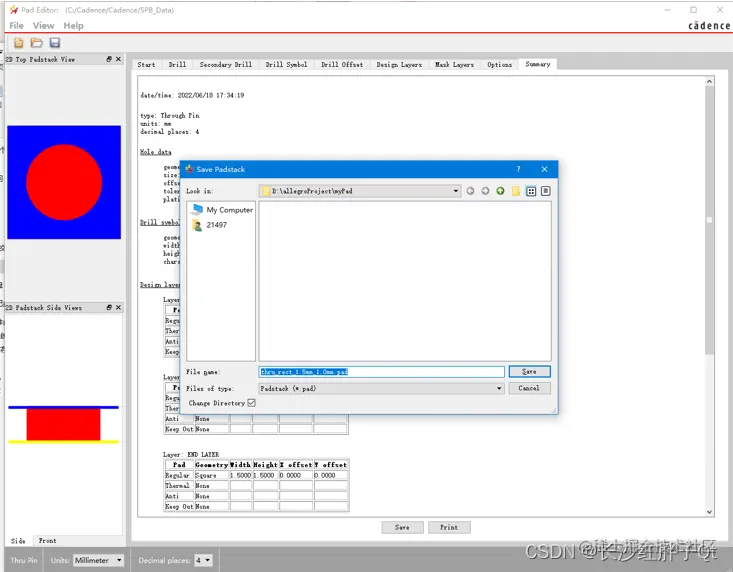Image resolution: width=733 pixels, height=572 pixels.
Task: Open the Files of type dropdown
Action: pyautogui.click(x=499, y=388)
